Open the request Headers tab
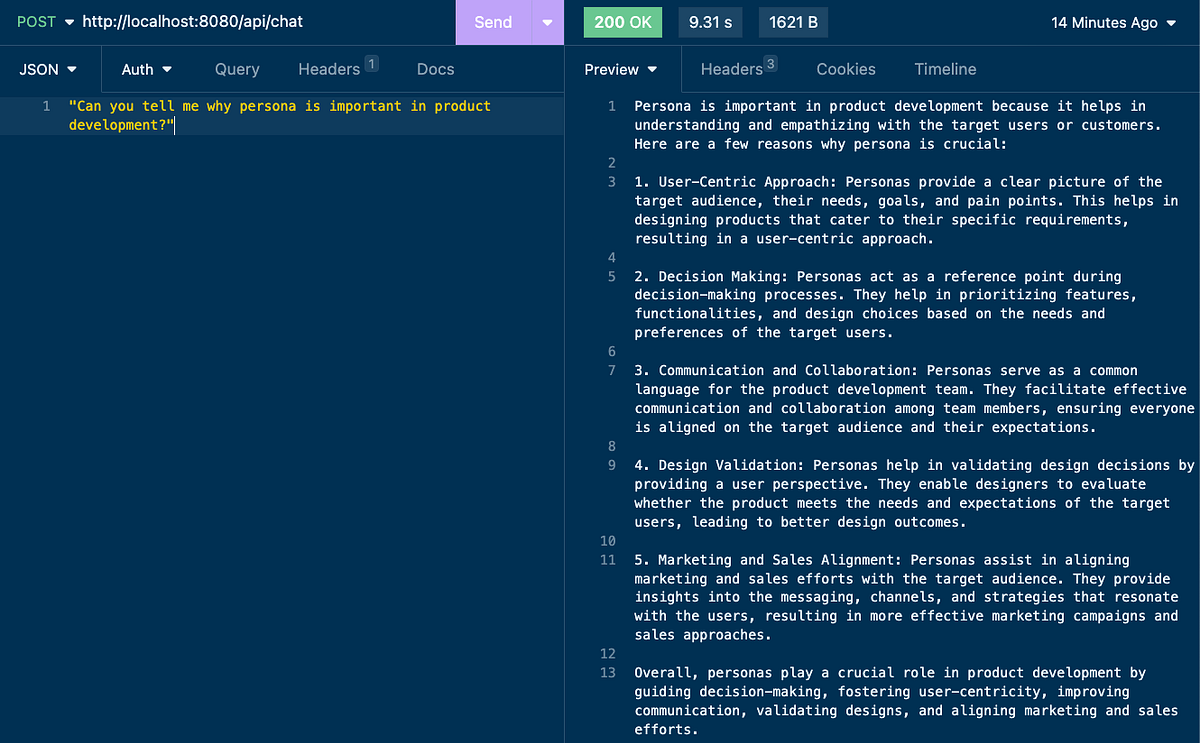 pyautogui.click(x=328, y=69)
